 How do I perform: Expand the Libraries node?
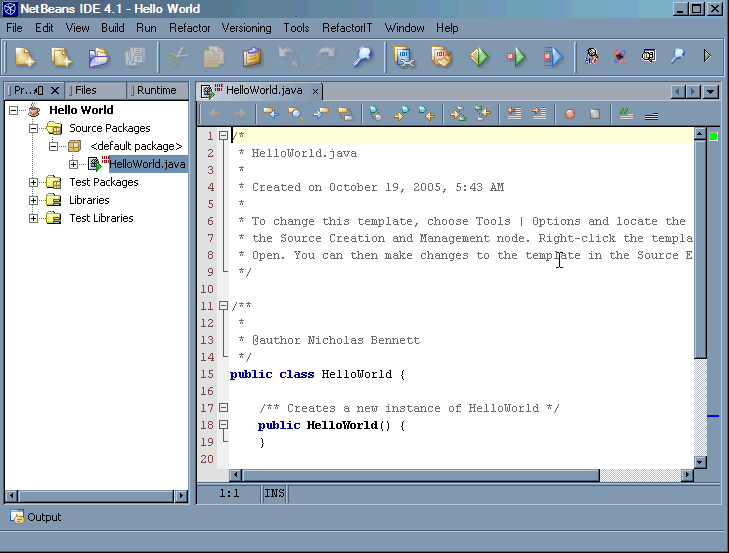(33, 200)
